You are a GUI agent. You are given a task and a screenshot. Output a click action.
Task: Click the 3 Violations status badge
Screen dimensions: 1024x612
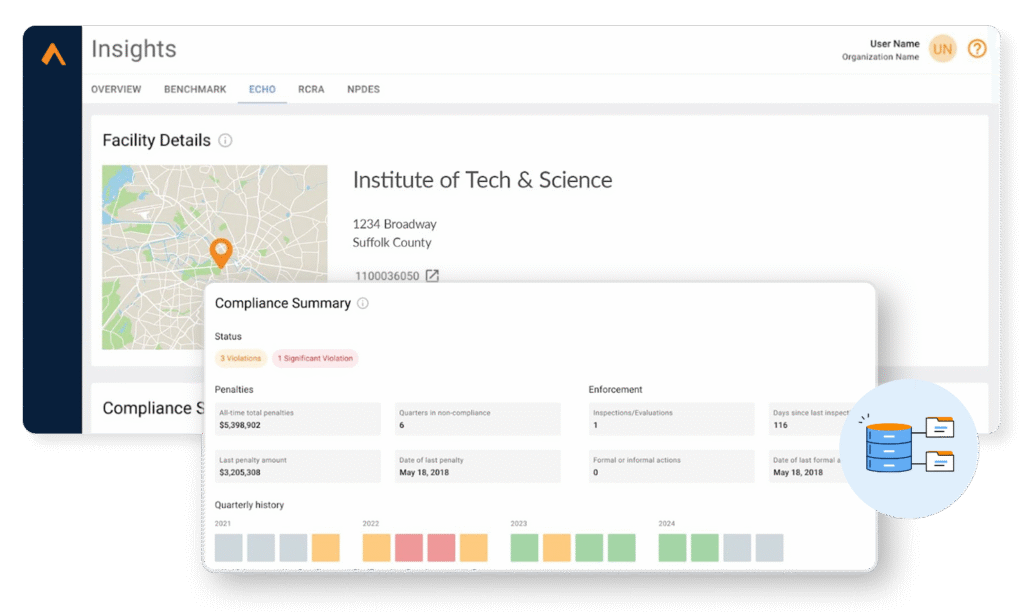240,358
